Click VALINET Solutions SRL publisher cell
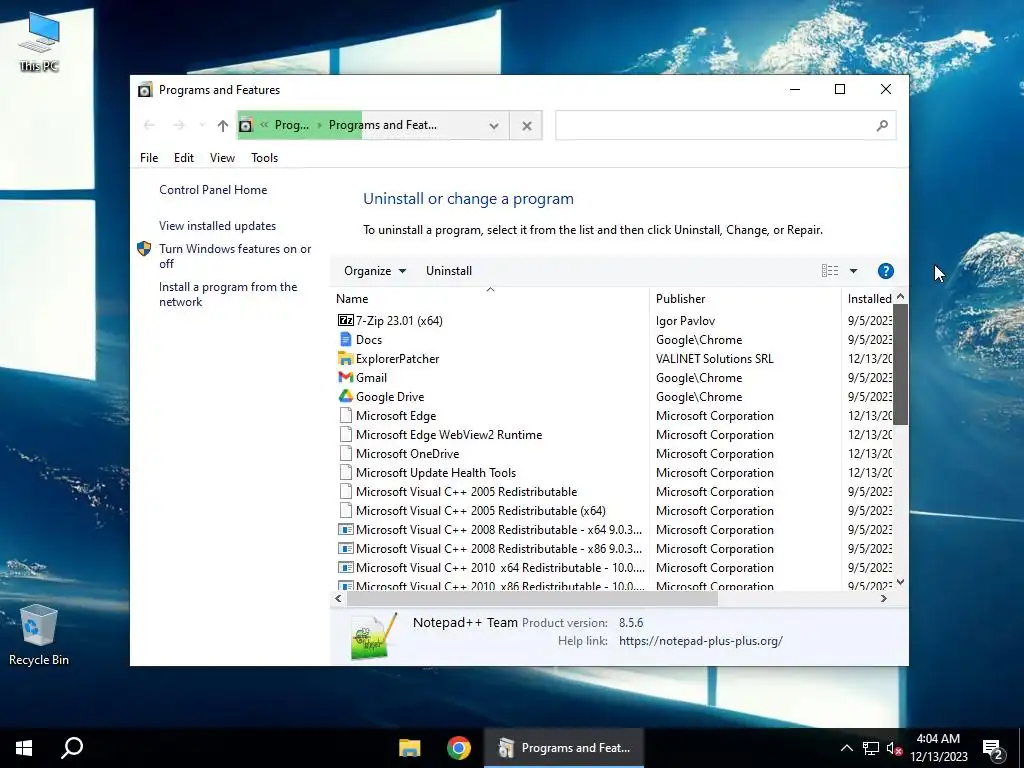This screenshot has height=768, width=1024. pos(714,359)
